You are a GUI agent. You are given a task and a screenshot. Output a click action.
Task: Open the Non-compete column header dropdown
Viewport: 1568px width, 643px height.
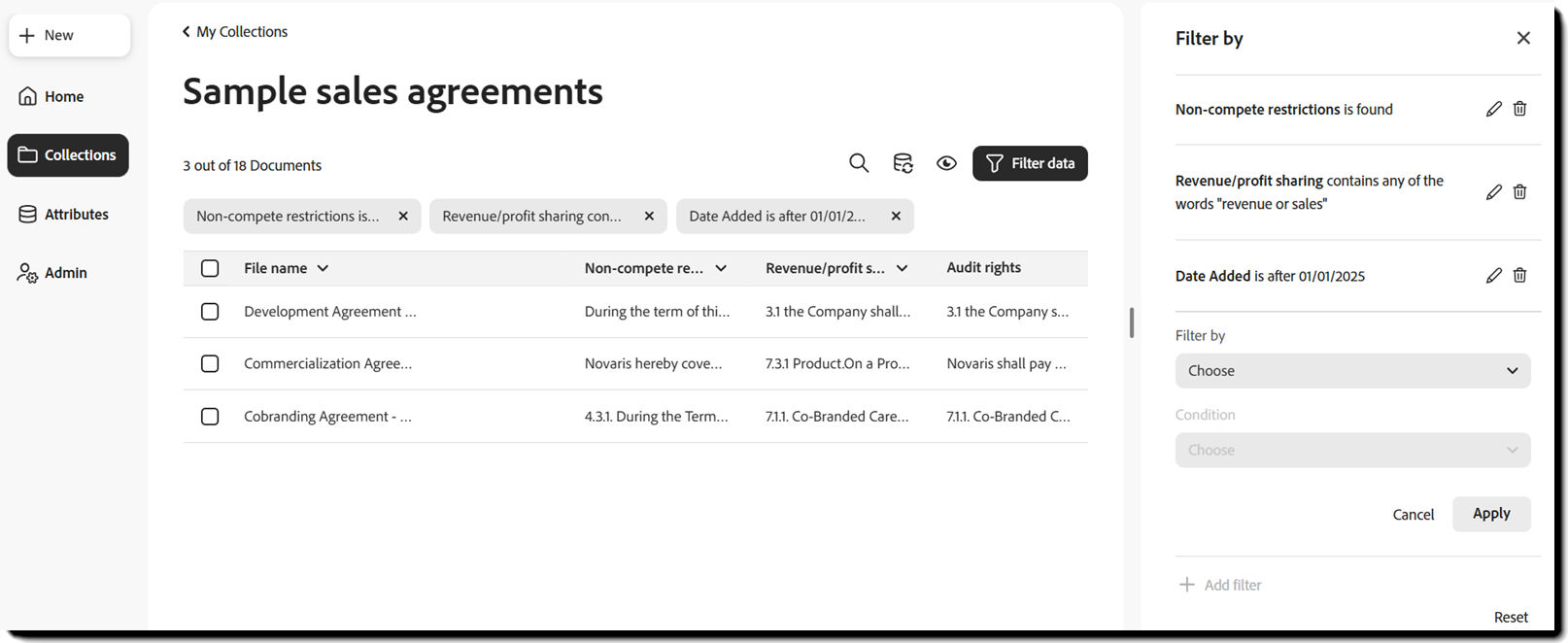click(x=721, y=268)
